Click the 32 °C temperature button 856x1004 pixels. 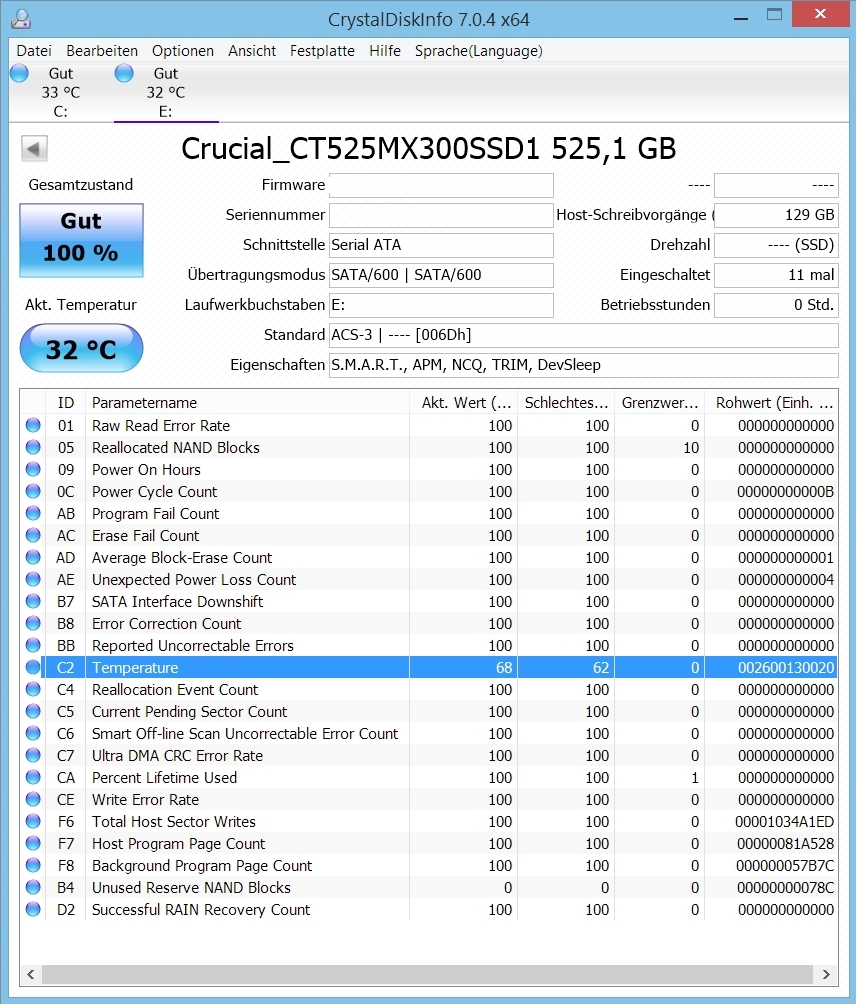(x=81, y=348)
